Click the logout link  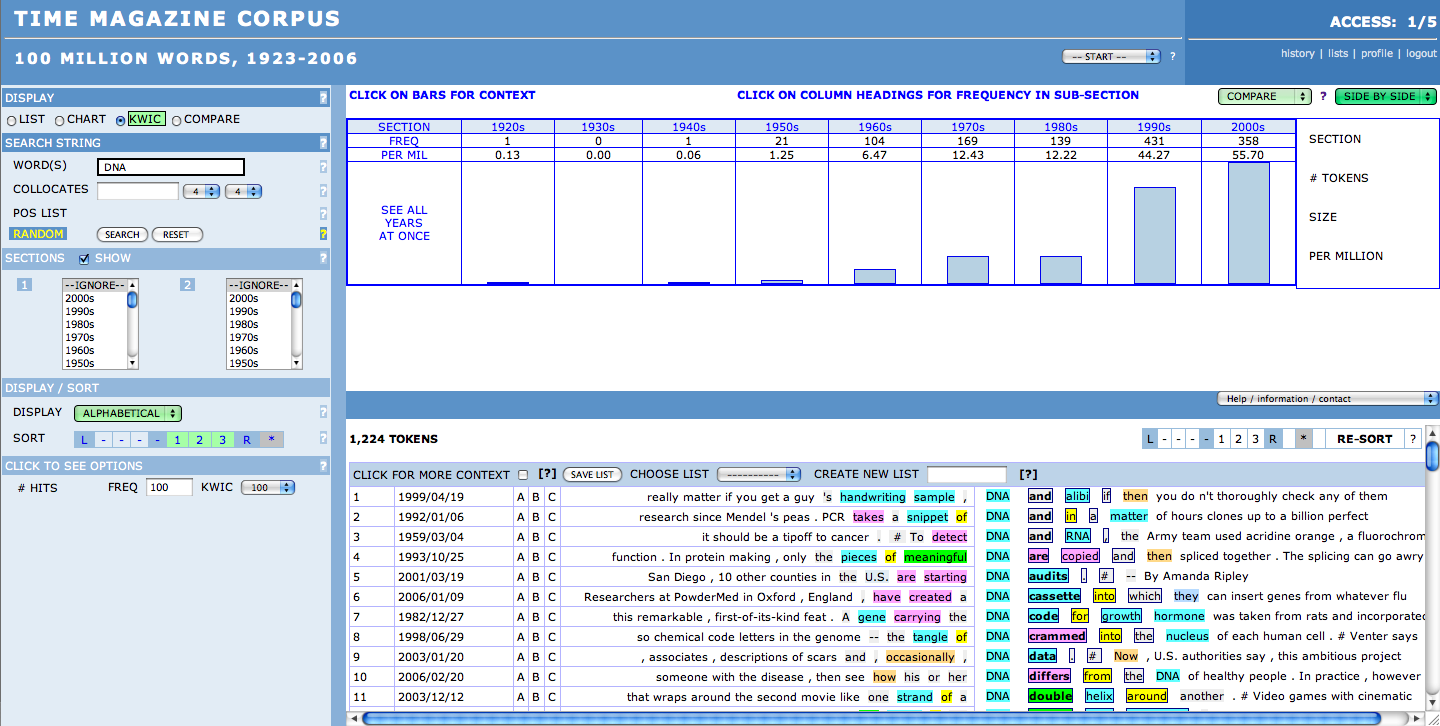(1421, 54)
